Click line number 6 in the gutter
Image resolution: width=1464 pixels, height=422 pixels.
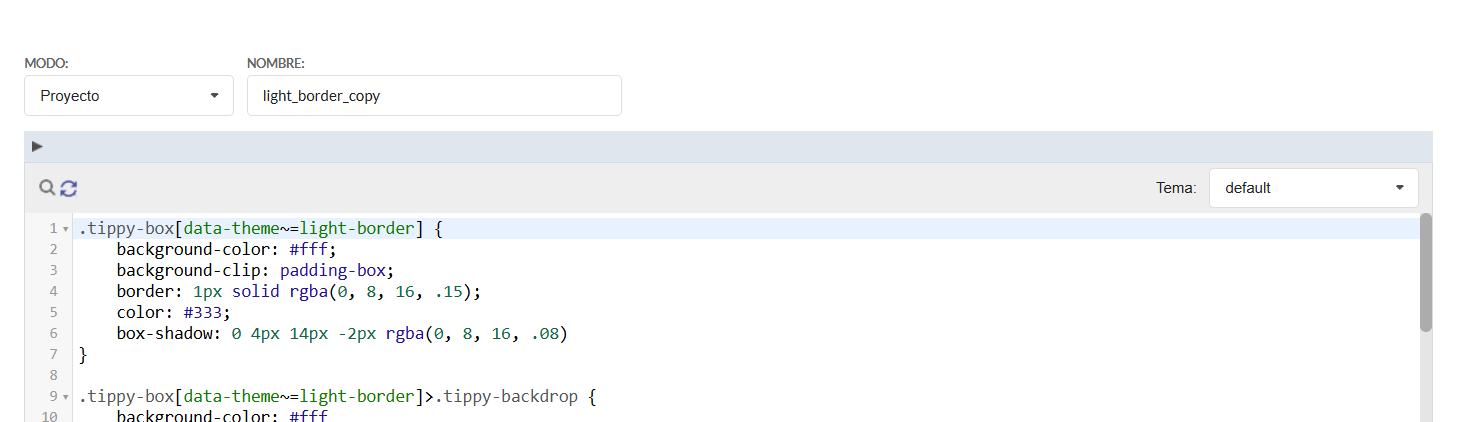click(53, 334)
